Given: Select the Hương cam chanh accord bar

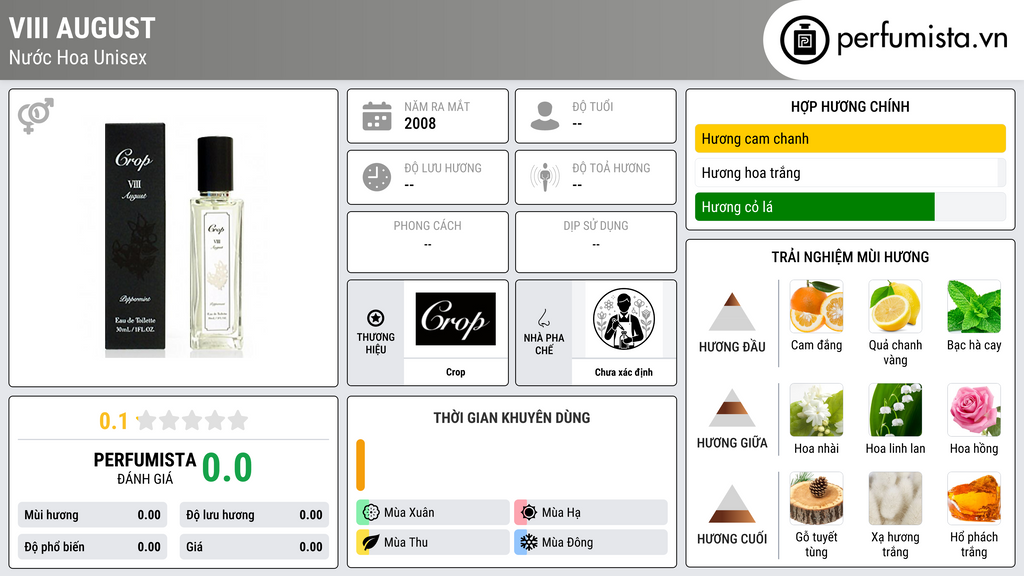Looking at the screenshot, I should pyautogui.click(x=850, y=138).
